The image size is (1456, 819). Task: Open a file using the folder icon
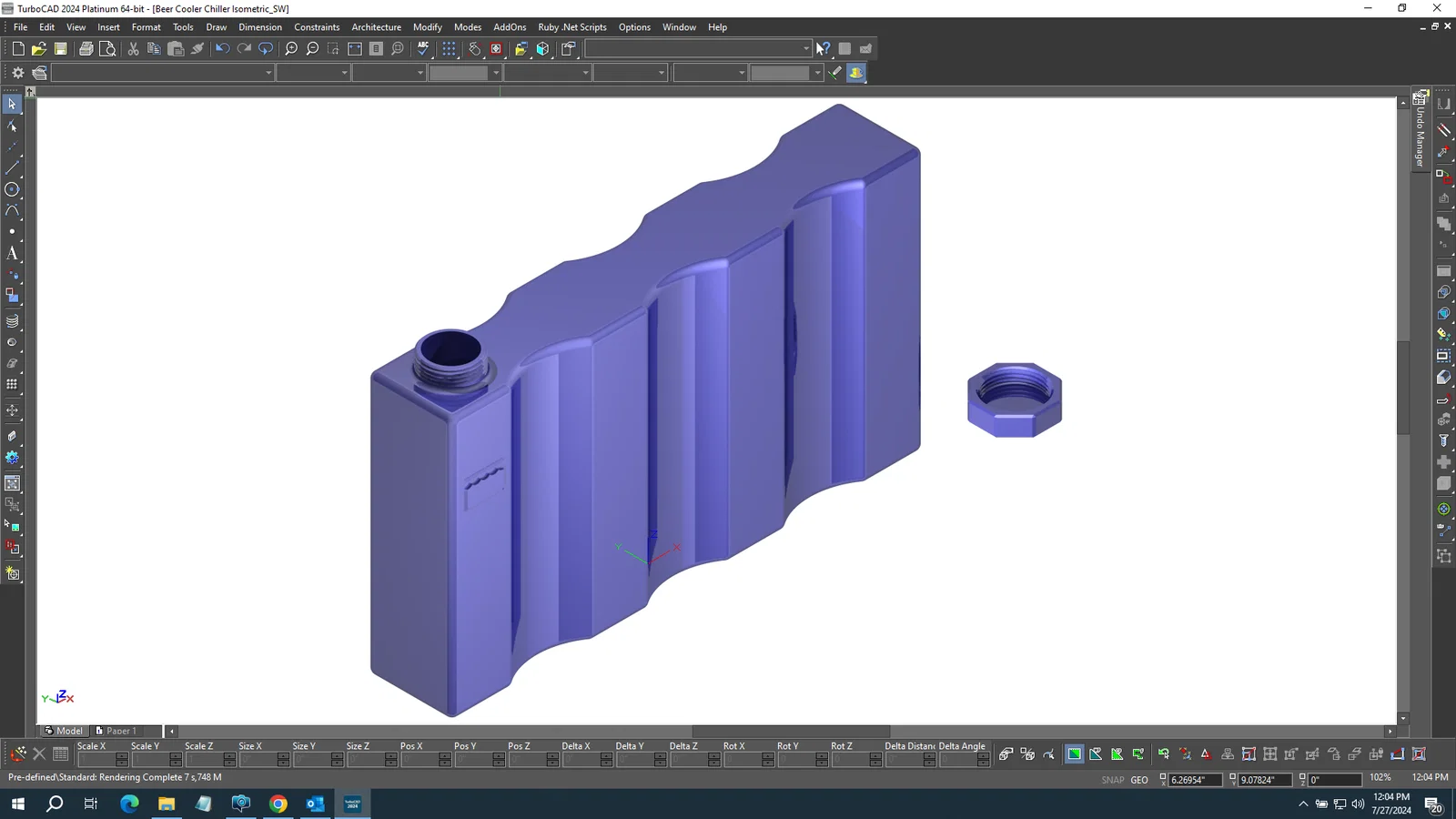coord(39,49)
